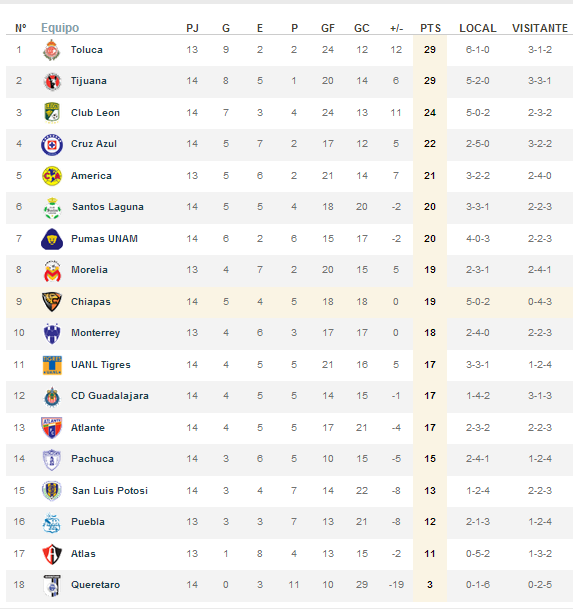Click the Pachuca points value 15
The width and height of the screenshot is (573, 609).
[x=430, y=459]
